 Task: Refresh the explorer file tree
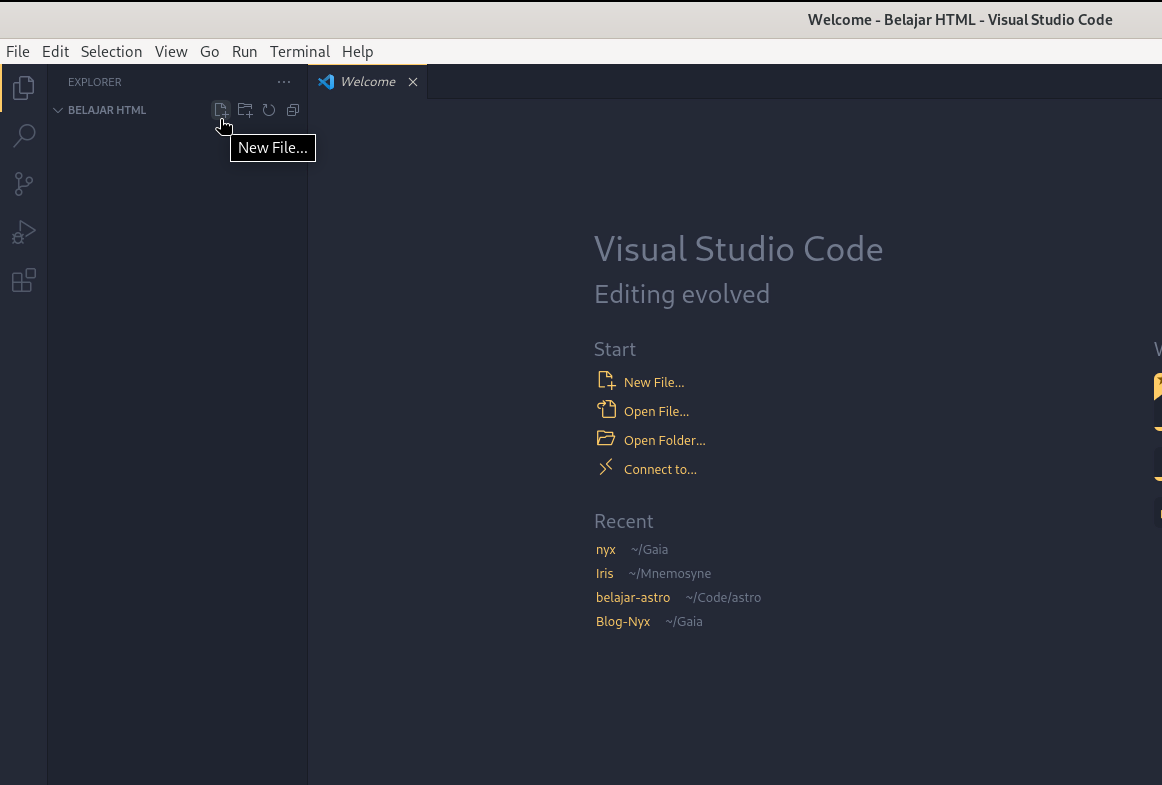(269, 110)
